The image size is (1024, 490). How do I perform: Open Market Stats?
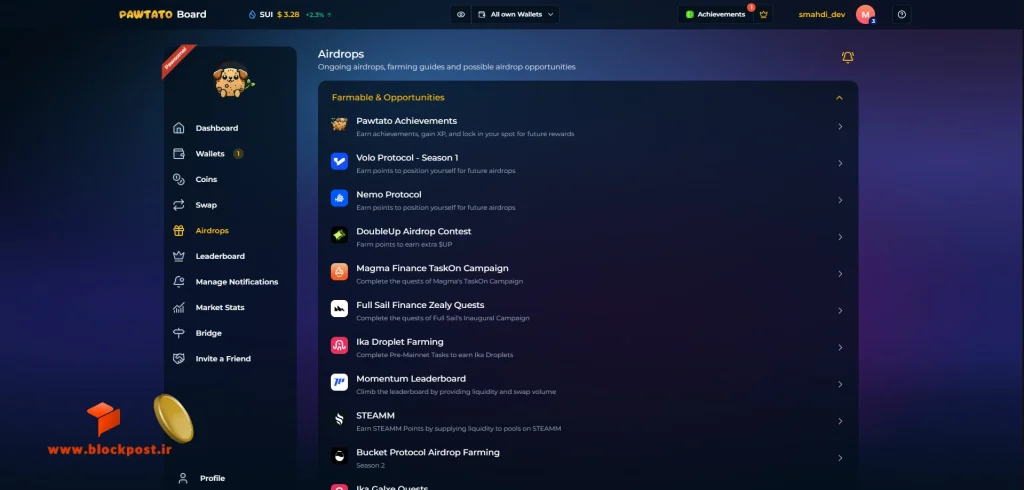tap(219, 307)
